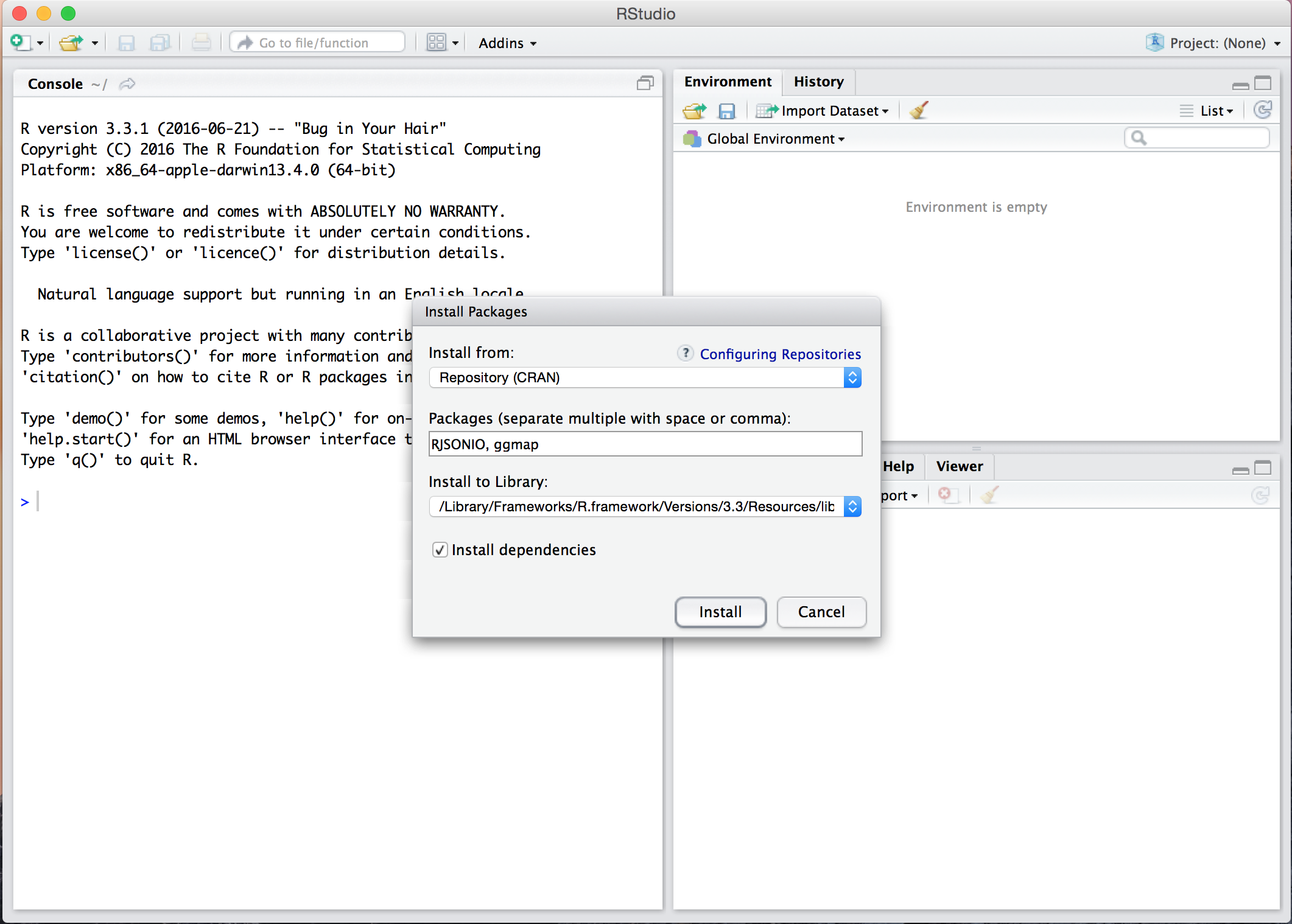The height and width of the screenshot is (924, 1292).
Task: Open the List view dropdown
Action: (1217, 111)
